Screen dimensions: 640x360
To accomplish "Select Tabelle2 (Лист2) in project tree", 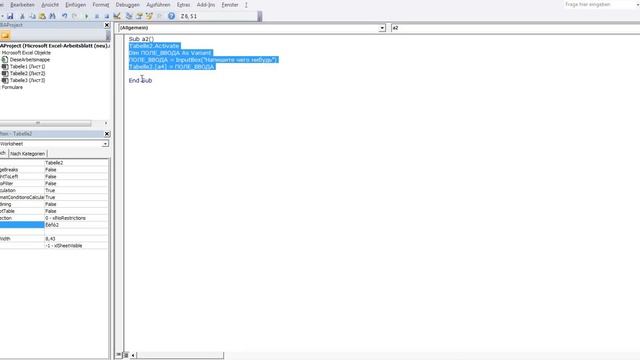I will coord(27,73).
